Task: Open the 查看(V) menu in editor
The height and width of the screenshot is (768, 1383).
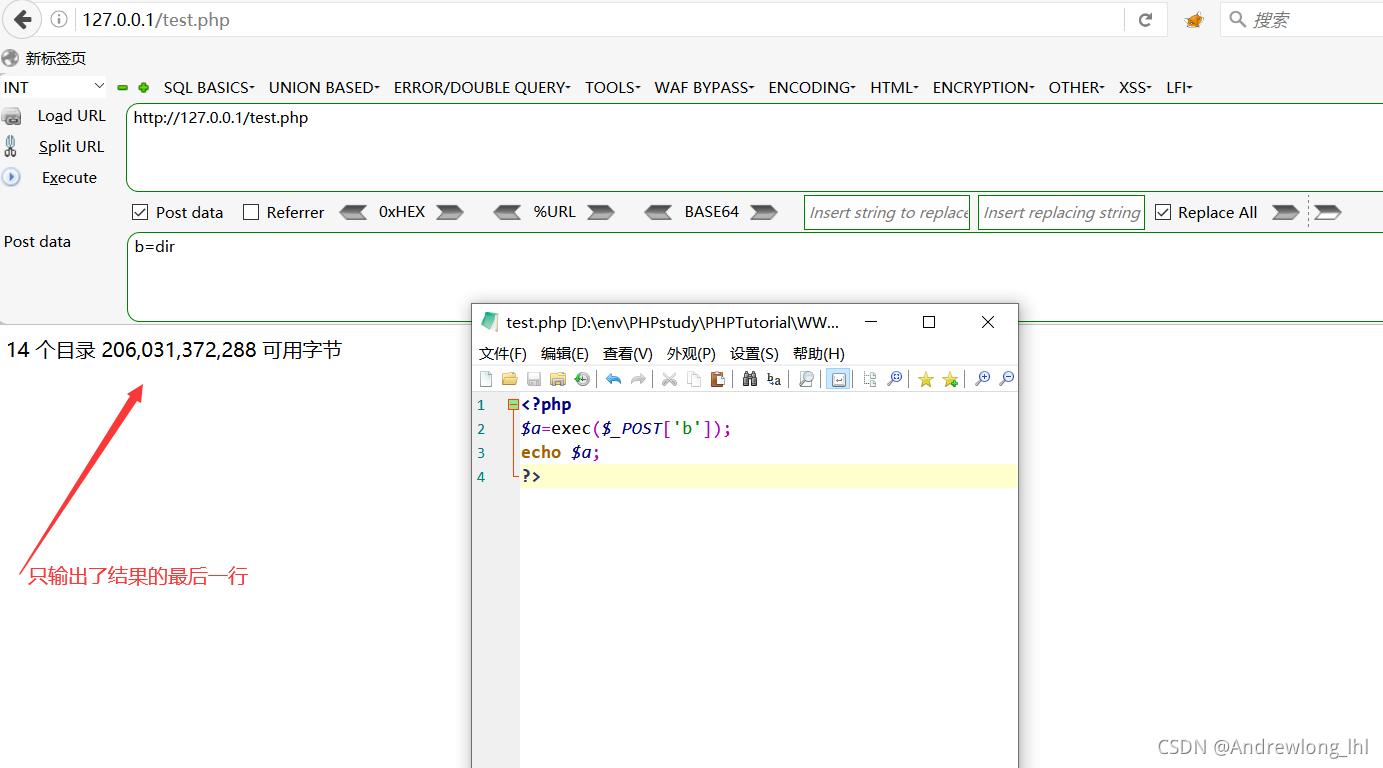Action: pos(628,354)
